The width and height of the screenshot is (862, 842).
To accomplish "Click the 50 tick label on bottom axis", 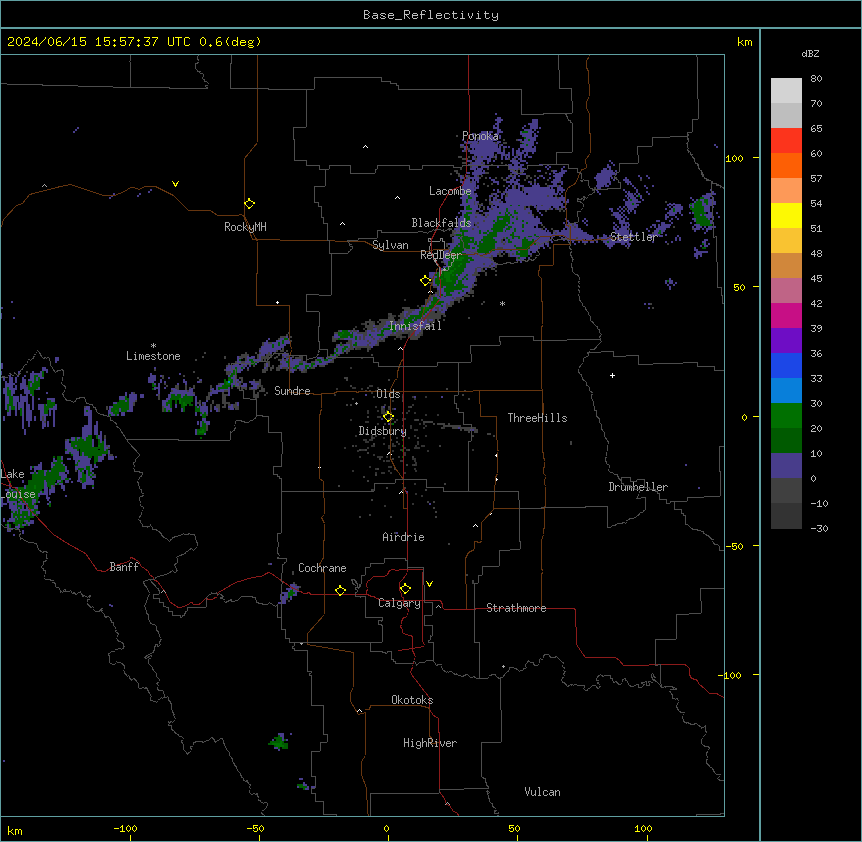I will 514,828.
